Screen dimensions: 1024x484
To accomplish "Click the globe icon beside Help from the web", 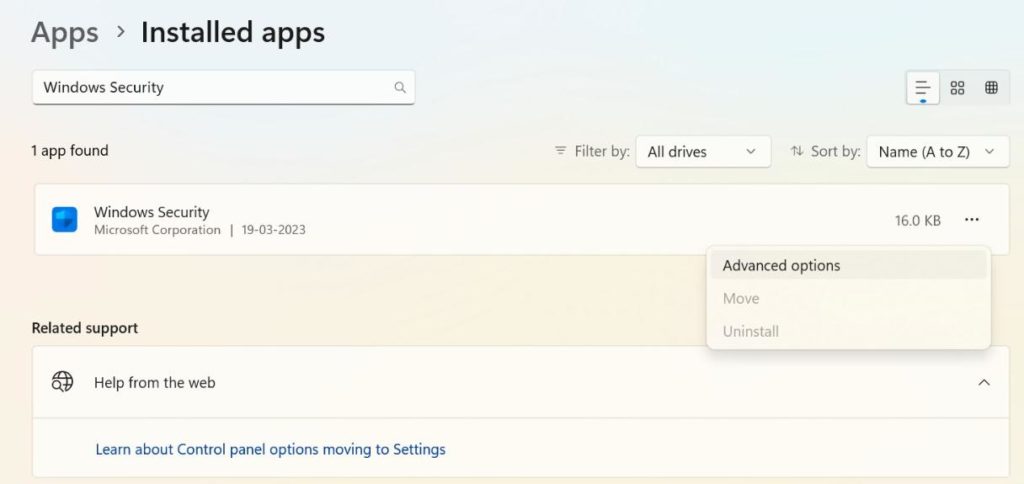I will 63,382.
